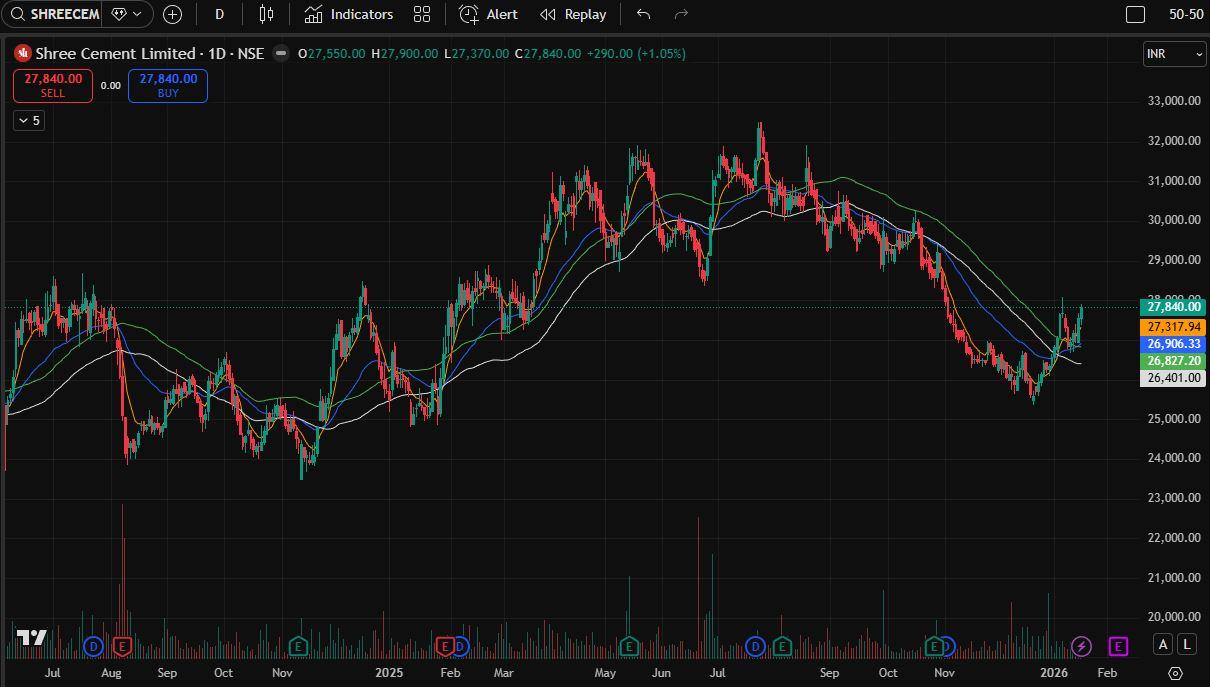Image resolution: width=1210 pixels, height=687 pixels.
Task: Click the TradingView logo
Action: pyautogui.click(x=32, y=637)
